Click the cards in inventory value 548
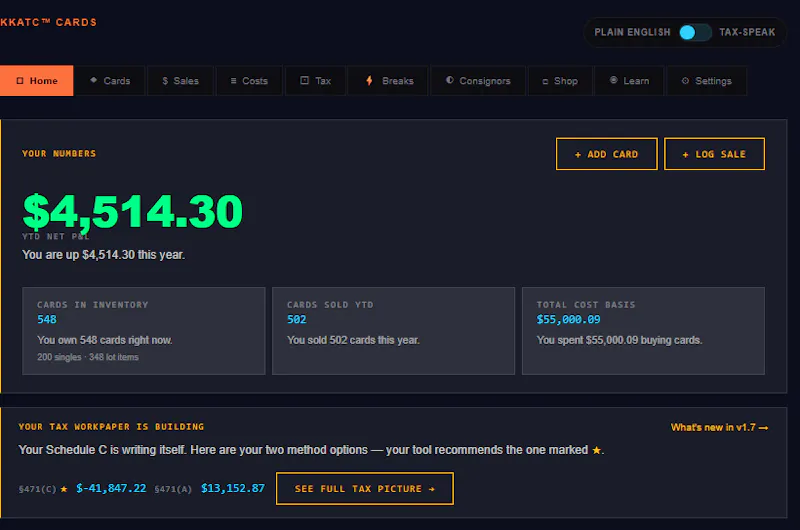The height and width of the screenshot is (530, 800). (x=47, y=319)
